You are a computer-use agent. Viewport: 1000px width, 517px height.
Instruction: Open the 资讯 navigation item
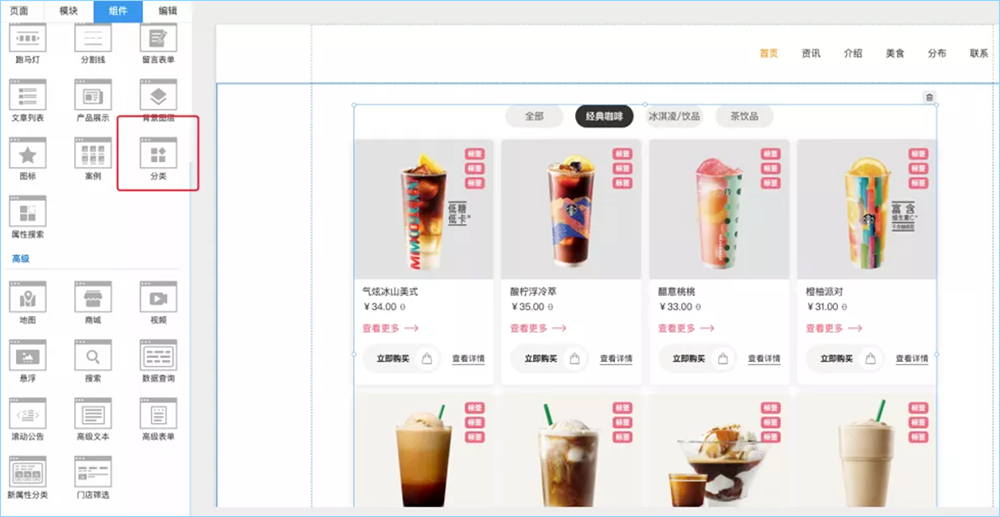coord(811,54)
